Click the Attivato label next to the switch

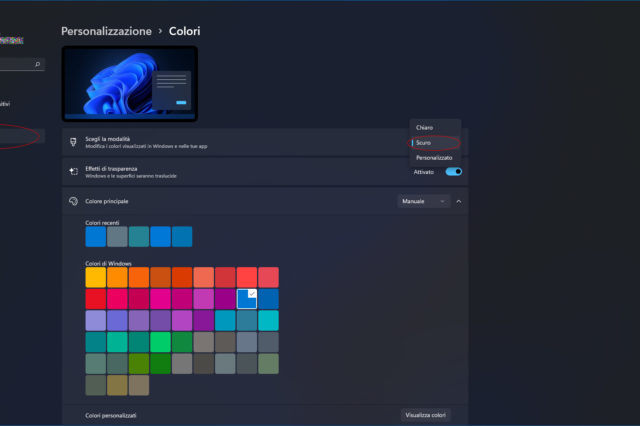click(x=424, y=172)
